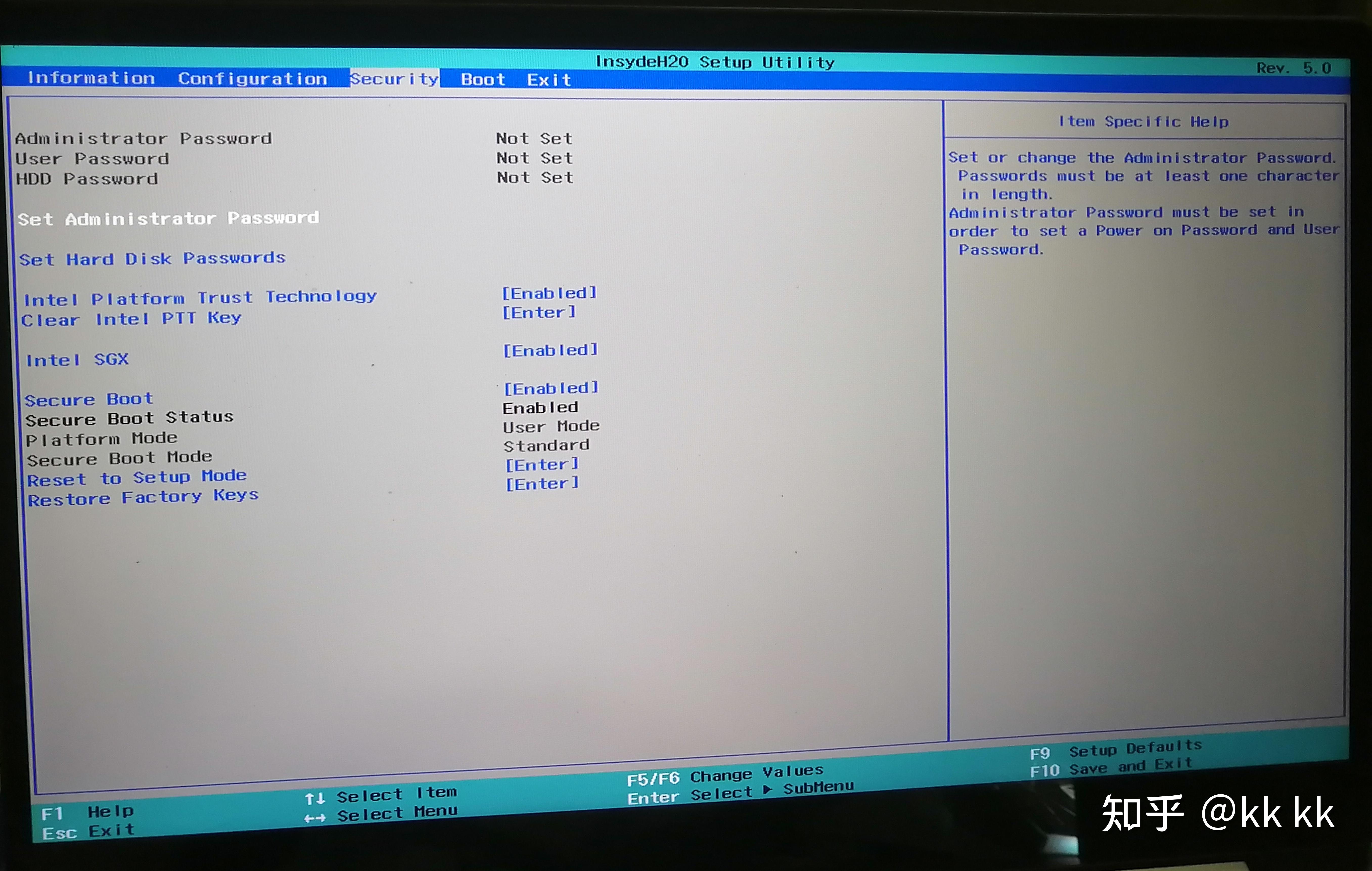
Task: Click the up-down arrows Select Item icon
Action: click(x=314, y=799)
